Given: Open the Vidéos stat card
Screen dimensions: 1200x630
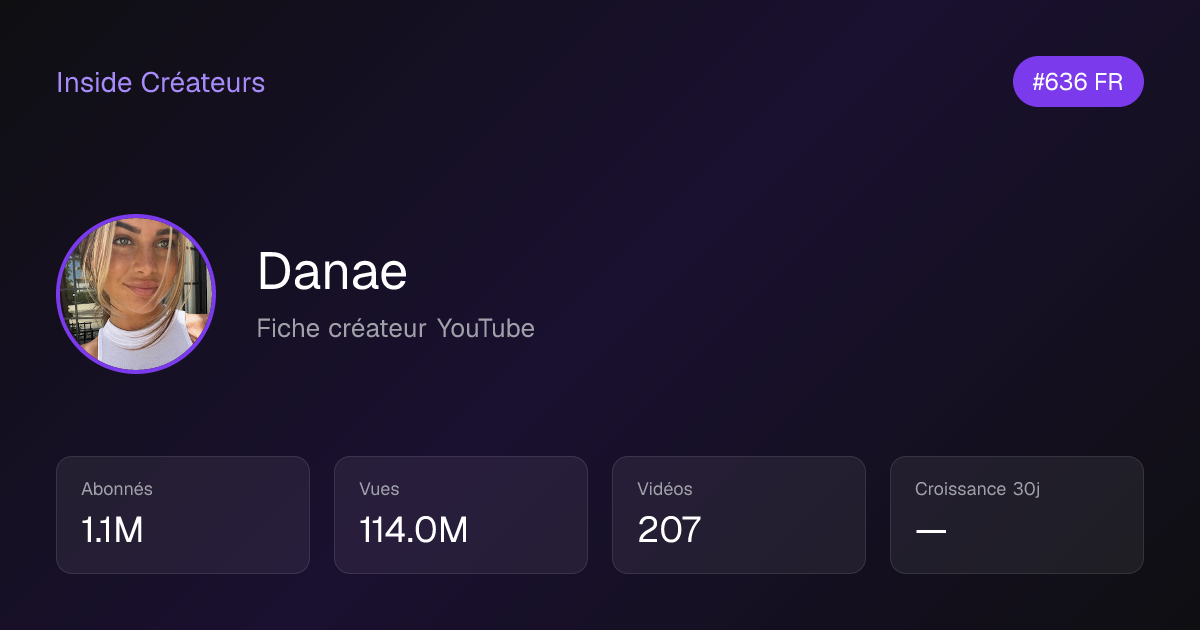Looking at the screenshot, I should (739, 515).
